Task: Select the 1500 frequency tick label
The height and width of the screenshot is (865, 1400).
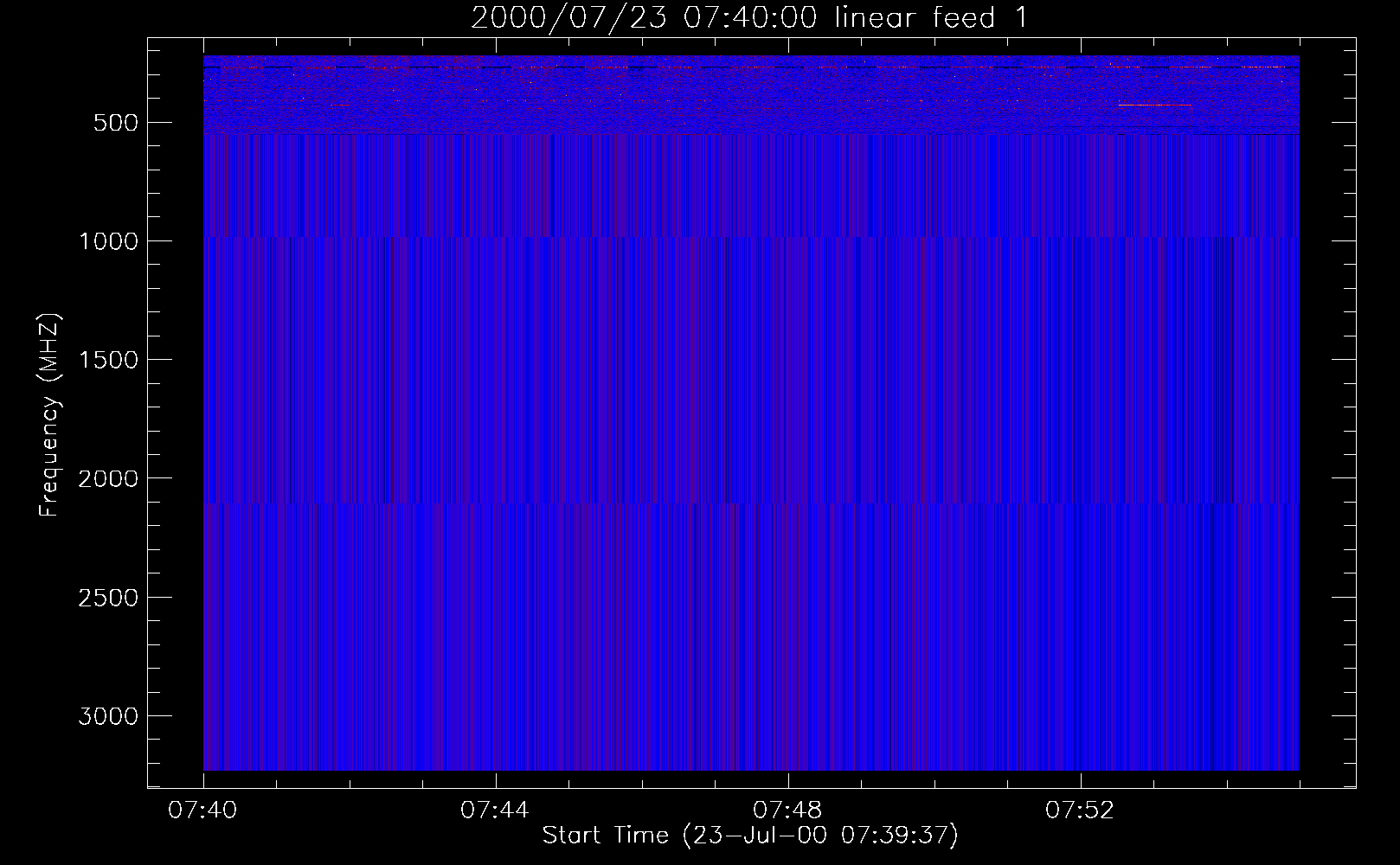Action: [108, 360]
